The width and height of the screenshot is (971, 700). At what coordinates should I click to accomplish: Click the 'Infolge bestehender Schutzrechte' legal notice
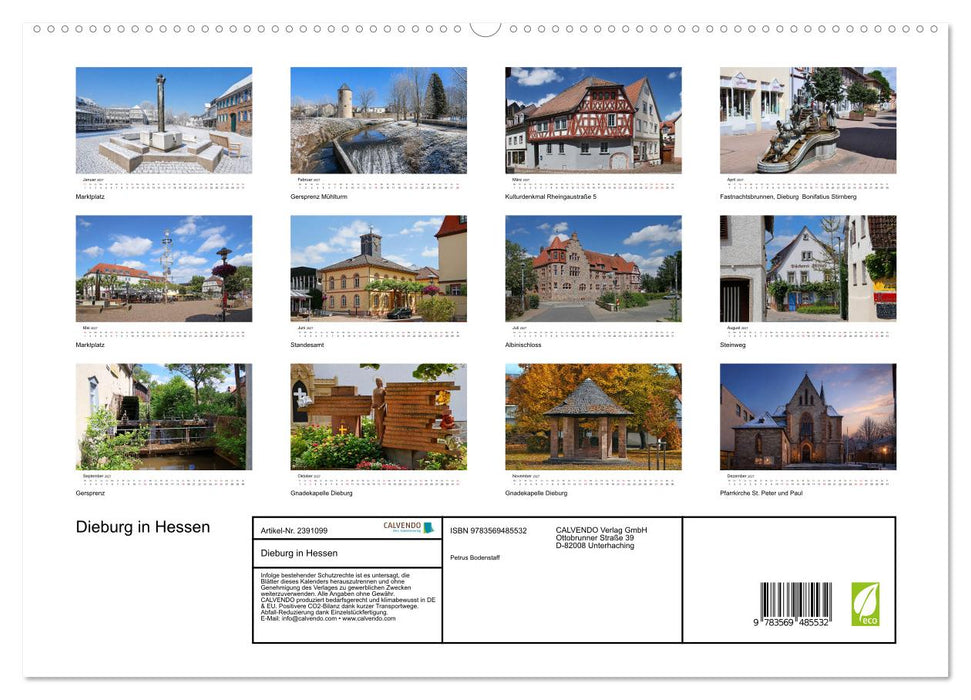coord(348,597)
